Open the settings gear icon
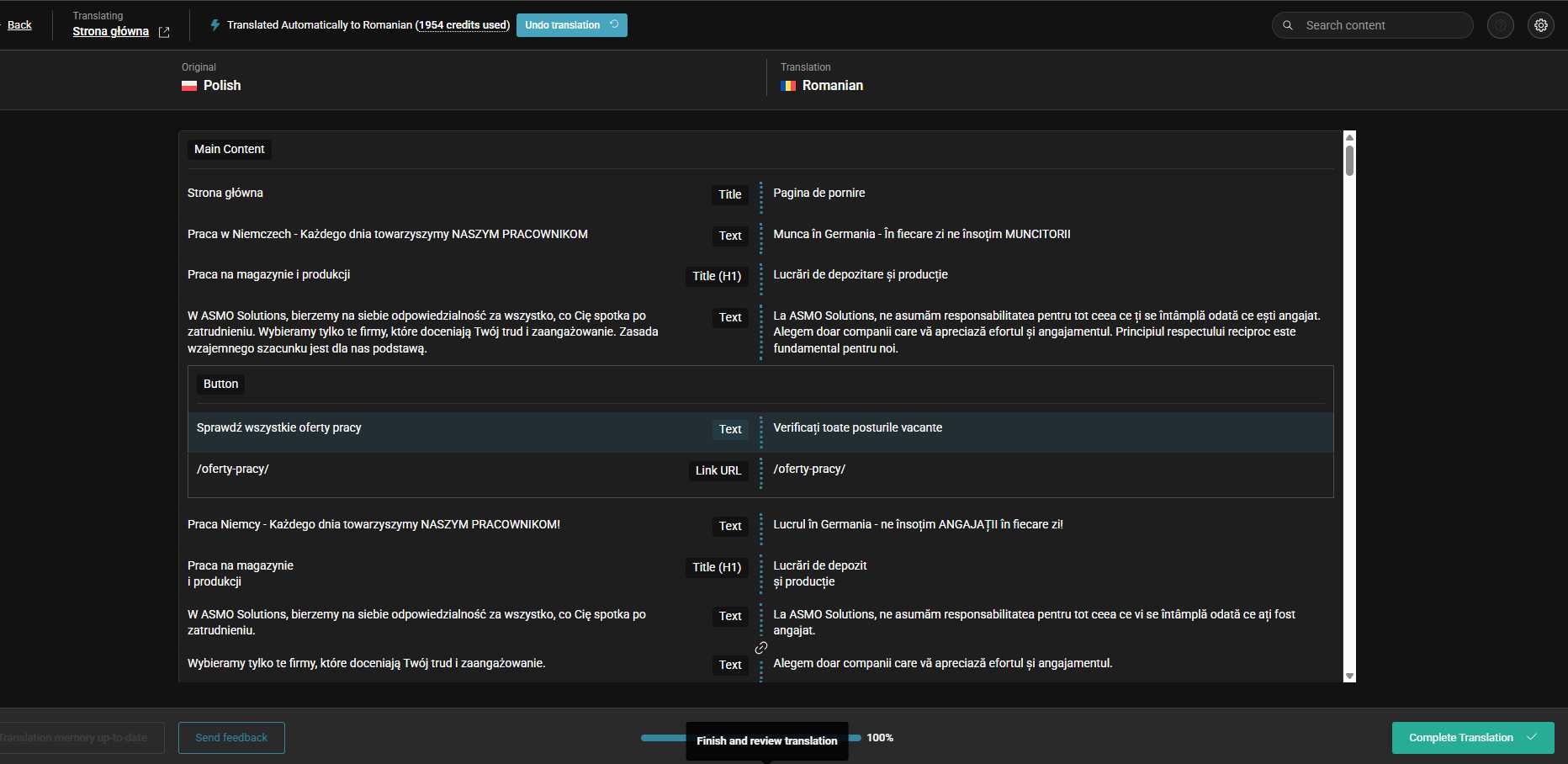This screenshot has height=764, width=1568. 1540,25
